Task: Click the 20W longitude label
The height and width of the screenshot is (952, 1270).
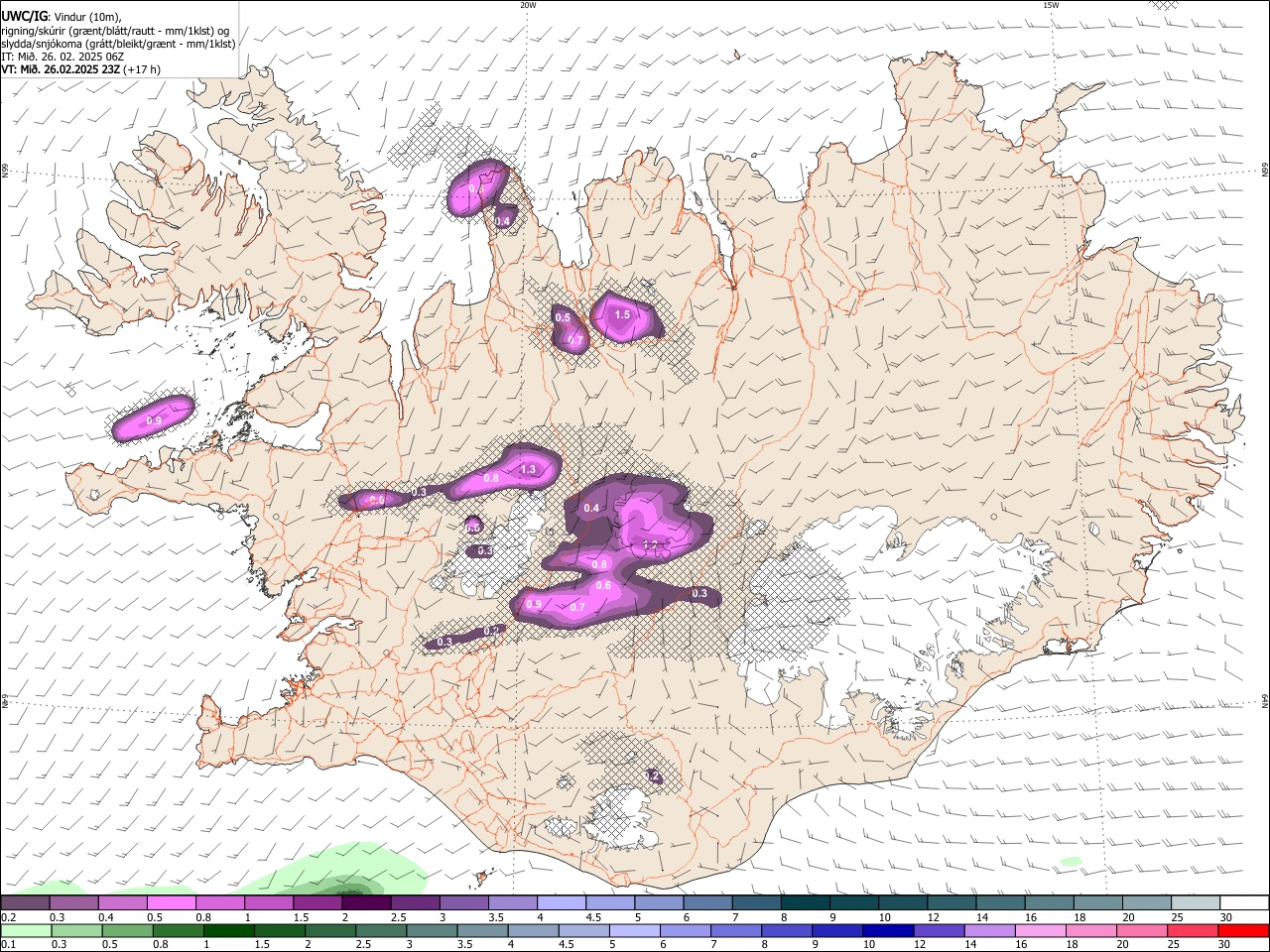Action: point(528,5)
